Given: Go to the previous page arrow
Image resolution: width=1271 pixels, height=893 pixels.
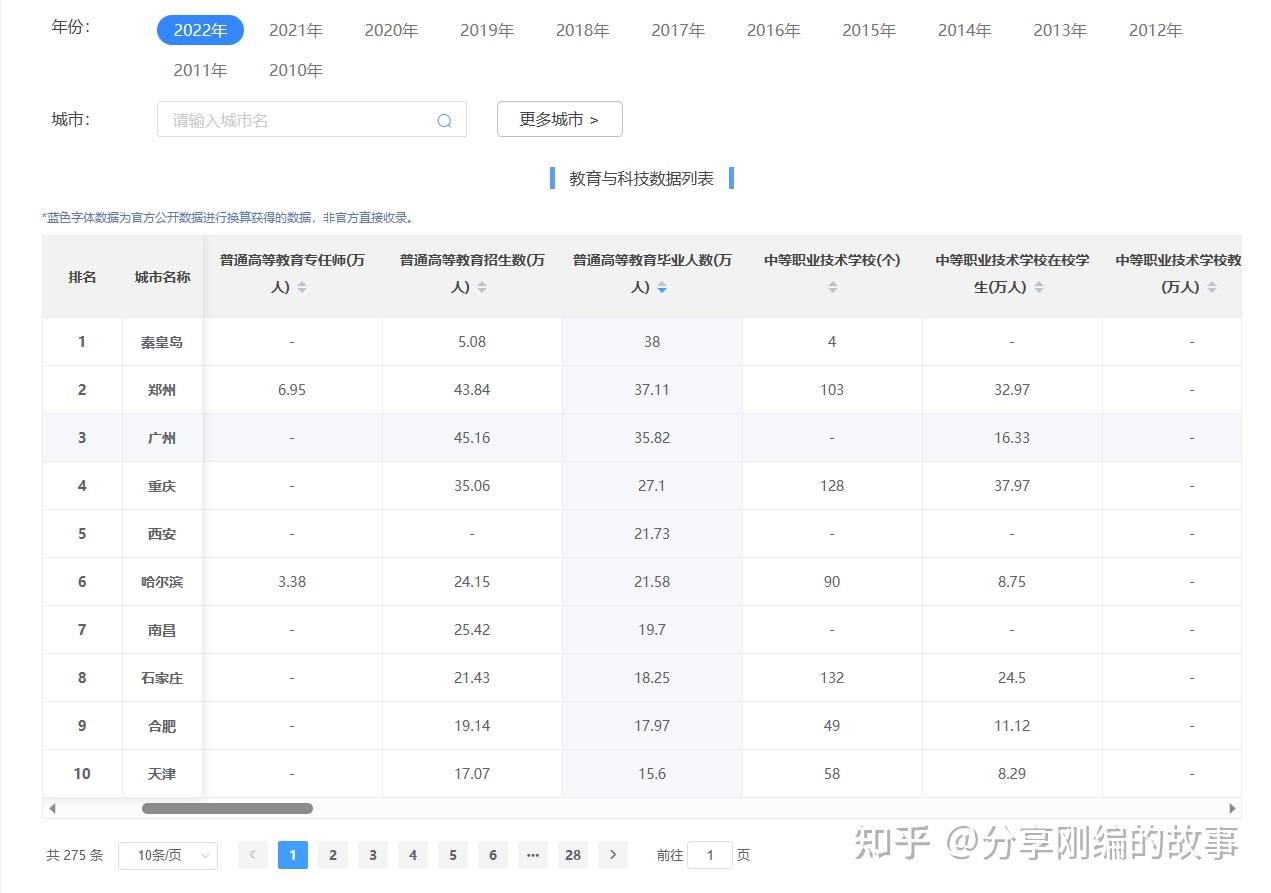Looking at the screenshot, I should click(x=253, y=855).
